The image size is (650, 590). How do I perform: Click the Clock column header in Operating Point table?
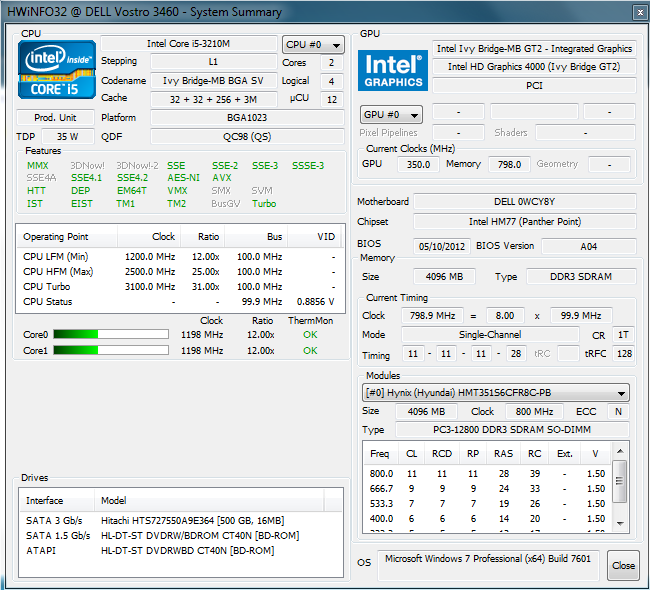point(149,237)
